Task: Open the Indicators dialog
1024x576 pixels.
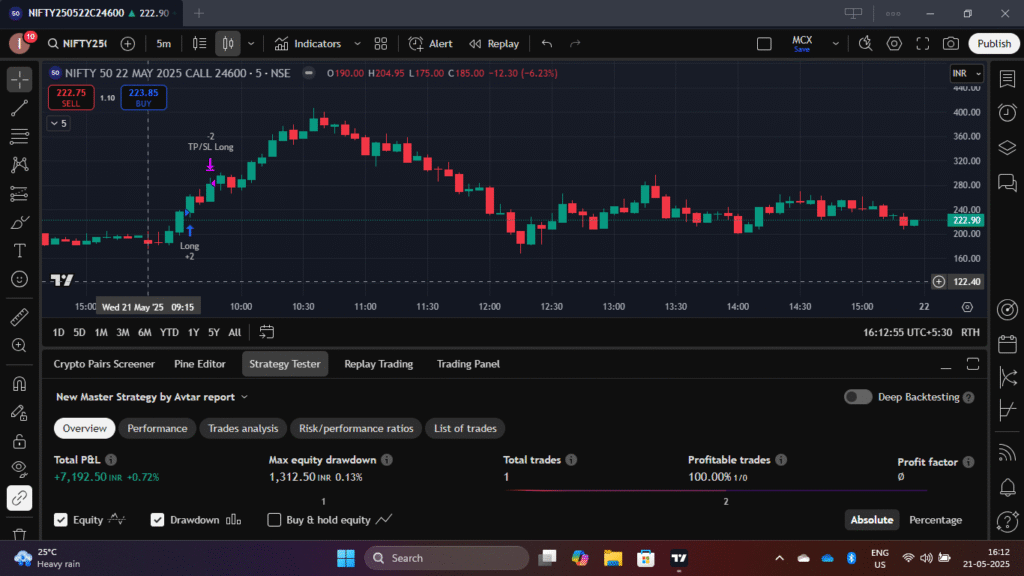Action: [x=308, y=44]
